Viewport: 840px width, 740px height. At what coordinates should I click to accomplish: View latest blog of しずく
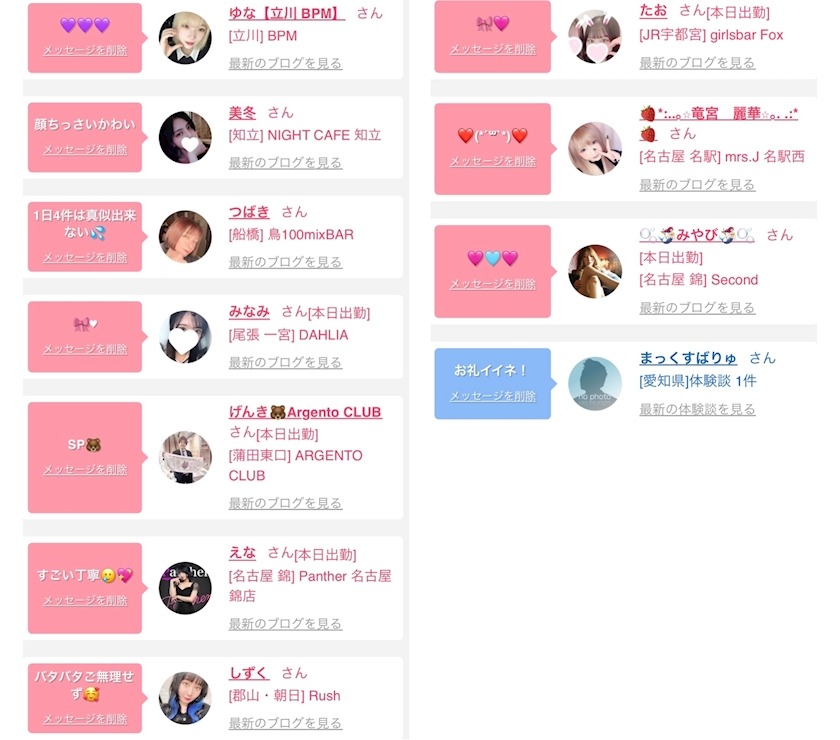(285, 723)
